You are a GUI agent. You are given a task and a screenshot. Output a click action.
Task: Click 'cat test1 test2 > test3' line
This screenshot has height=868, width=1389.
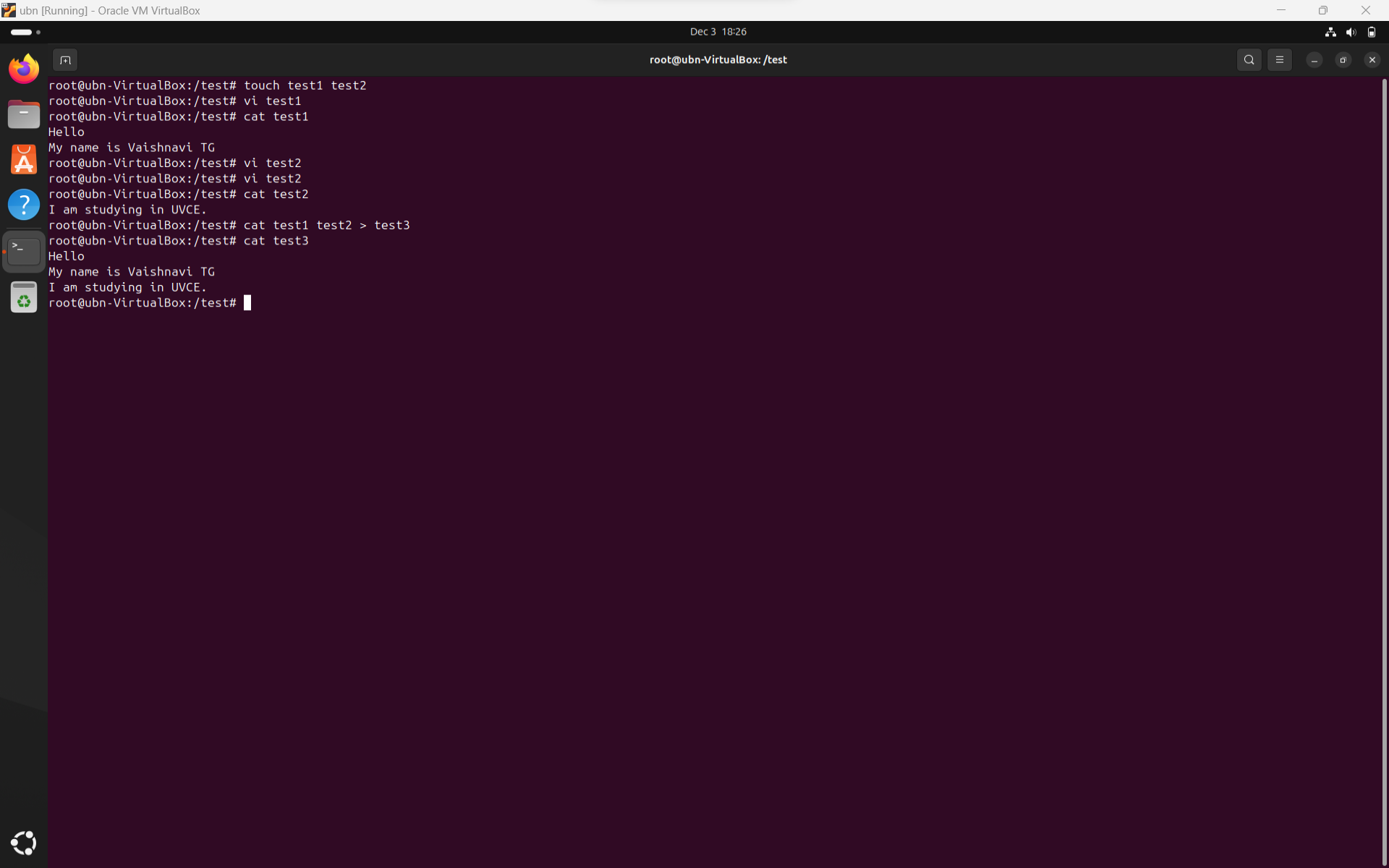pos(229,225)
